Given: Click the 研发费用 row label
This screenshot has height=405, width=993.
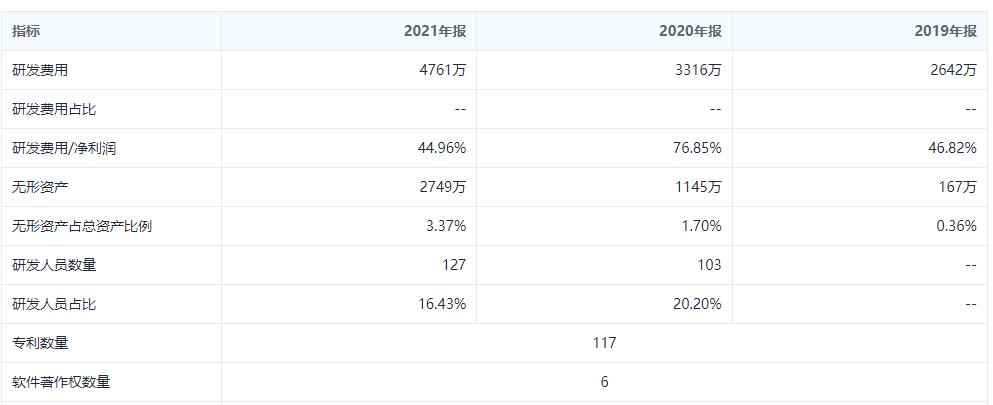Looking at the screenshot, I should [x=40, y=70].
